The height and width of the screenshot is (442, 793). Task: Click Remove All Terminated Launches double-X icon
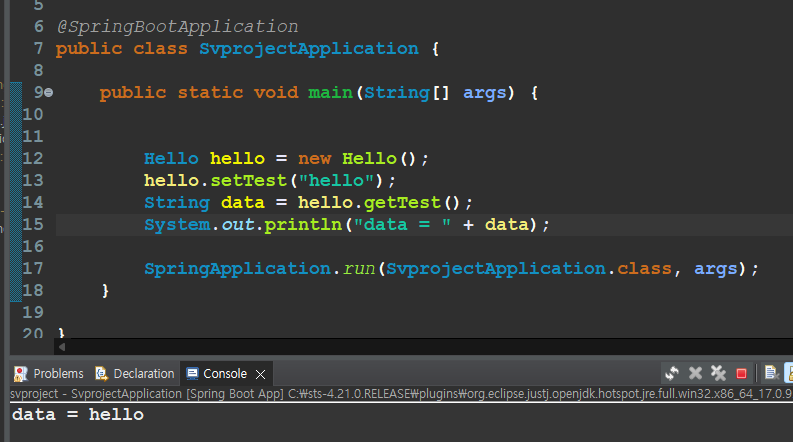click(x=718, y=374)
